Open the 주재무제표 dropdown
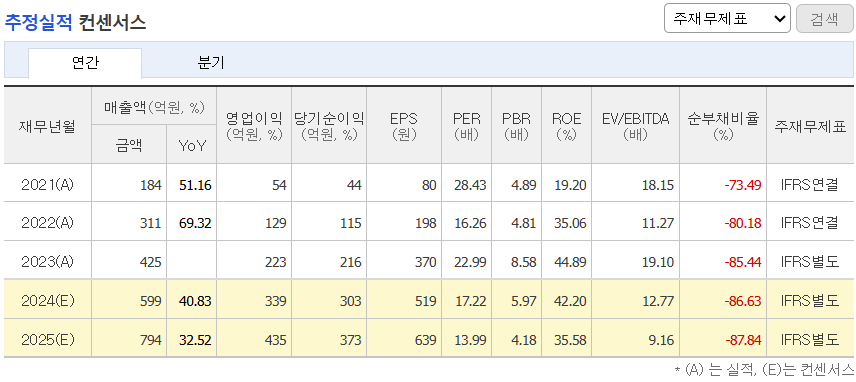 pos(727,19)
